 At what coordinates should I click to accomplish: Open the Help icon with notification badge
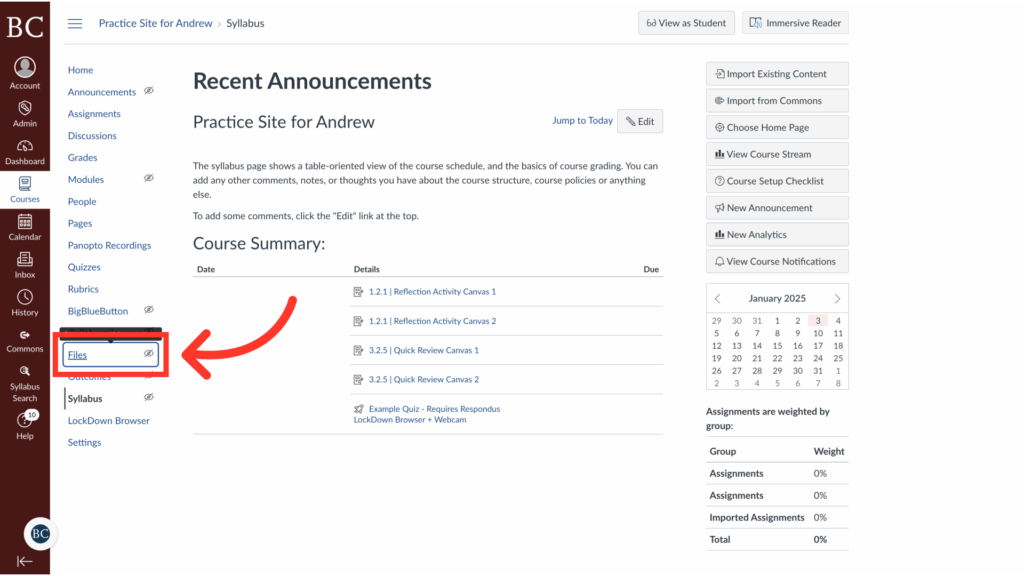point(24,418)
